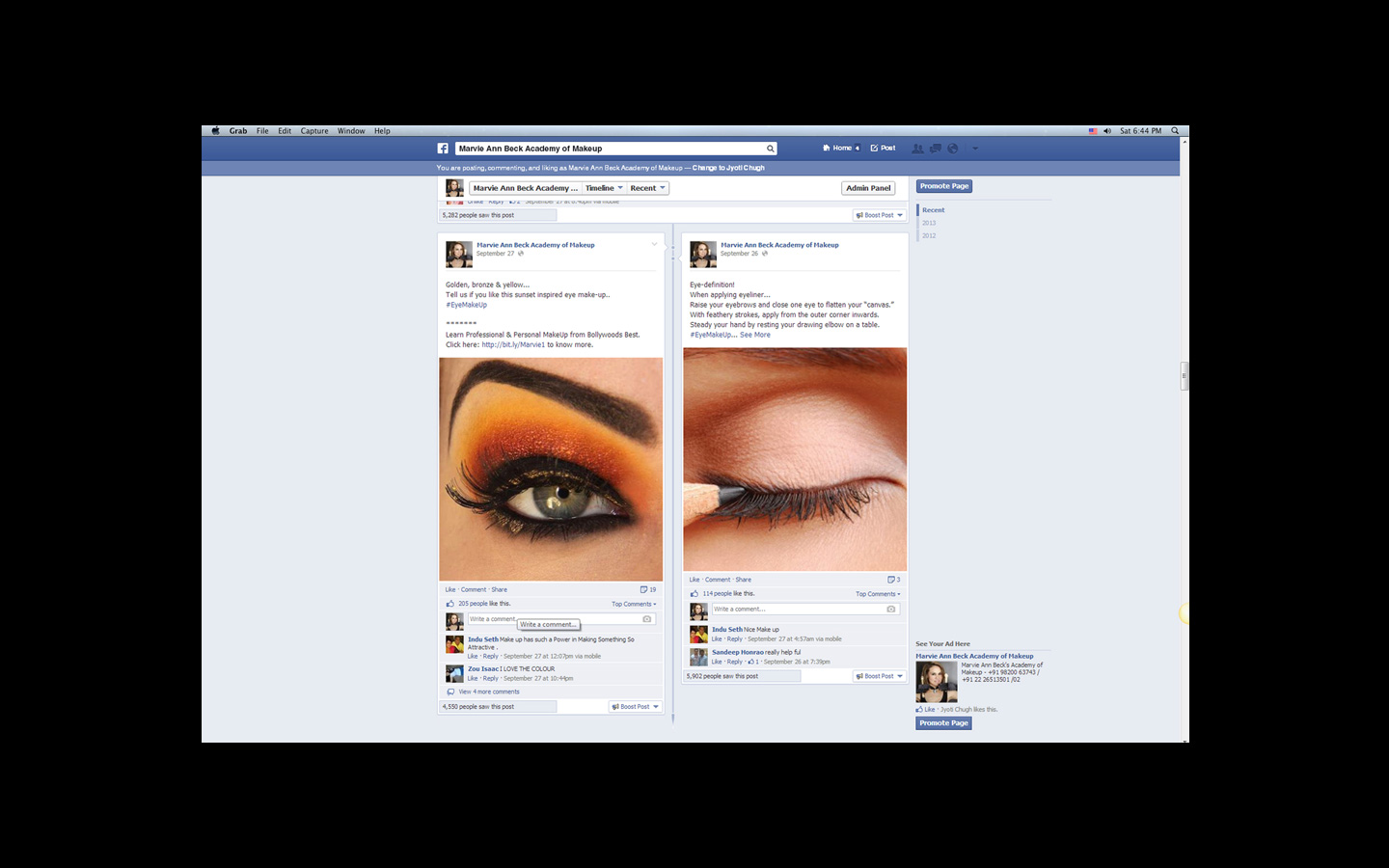The width and height of the screenshot is (1389, 868).
Task: Open Boost Post dropdown on 5,282 views post
Action: point(879,215)
